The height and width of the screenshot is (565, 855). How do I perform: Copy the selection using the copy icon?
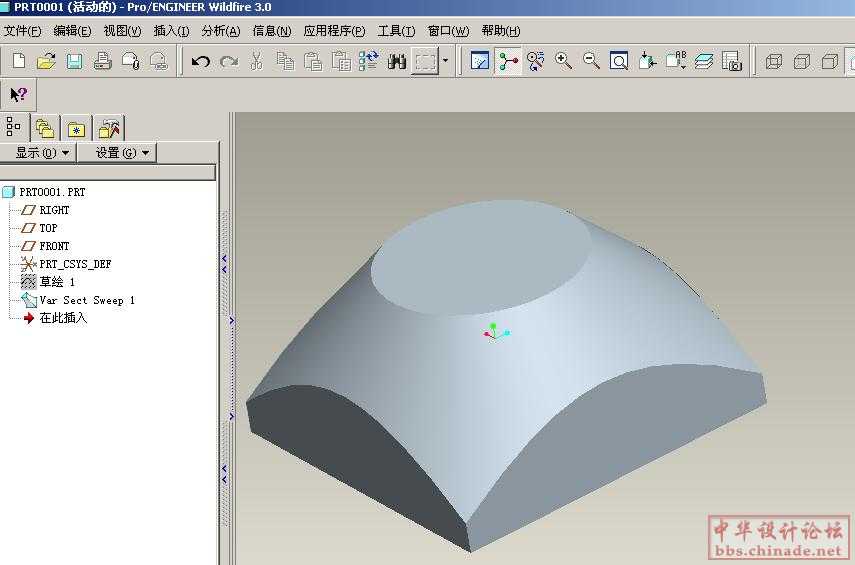coord(285,61)
